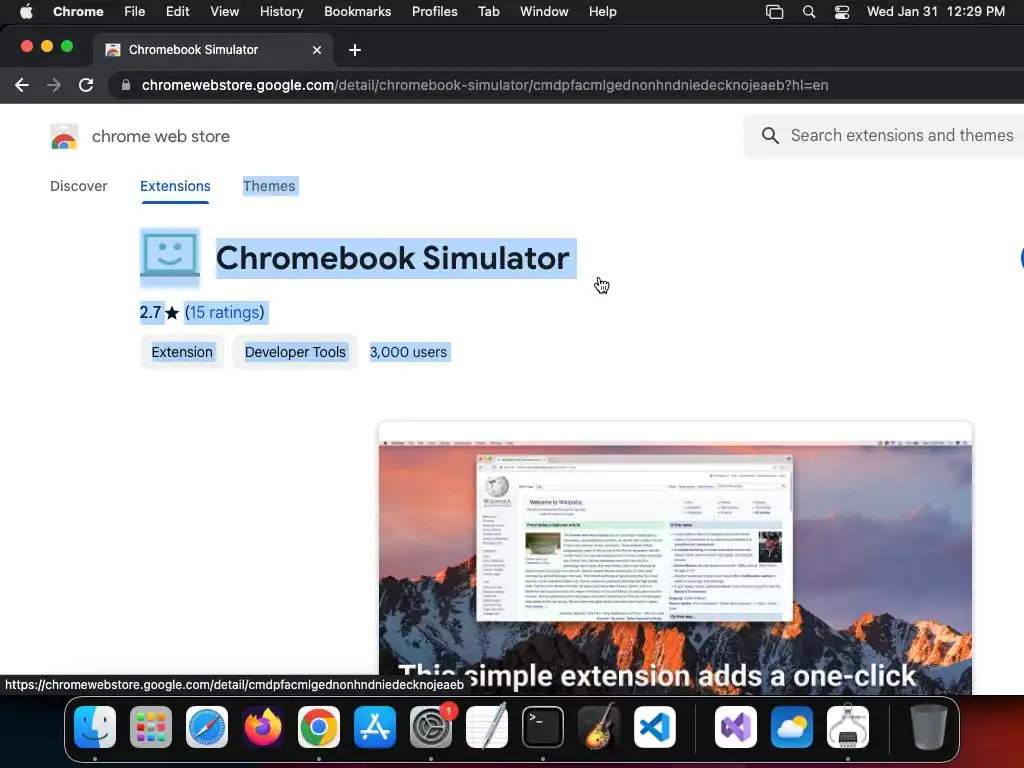1024x768 pixels.
Task: Open the Tab menu
Action: point(488,12)
